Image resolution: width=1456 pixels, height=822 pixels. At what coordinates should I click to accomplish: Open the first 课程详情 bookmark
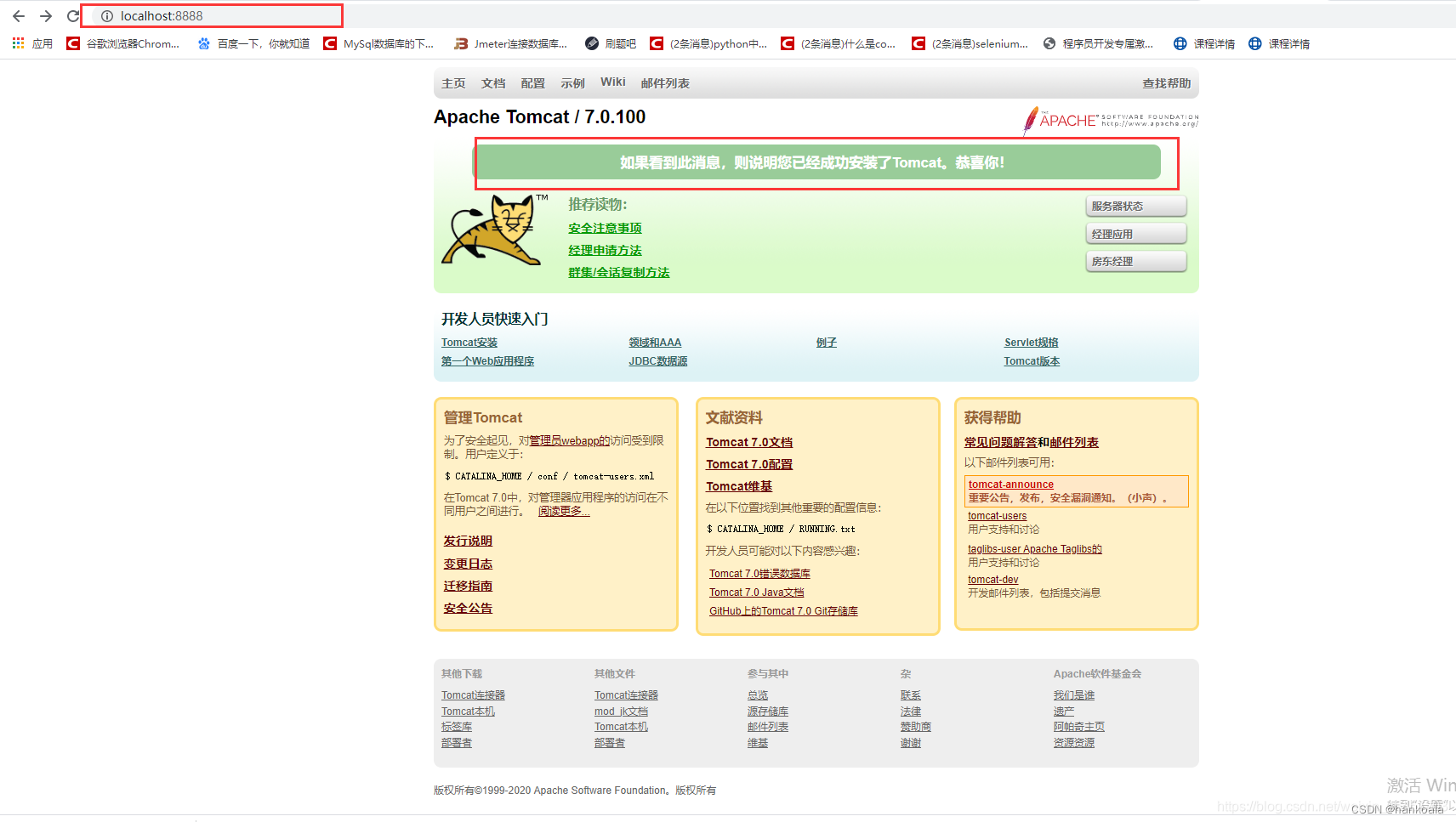click(x=1204, y=43)
